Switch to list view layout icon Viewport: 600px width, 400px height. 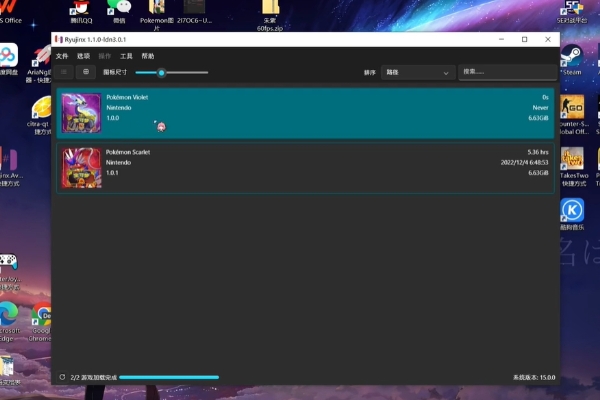tap(65, 72)
